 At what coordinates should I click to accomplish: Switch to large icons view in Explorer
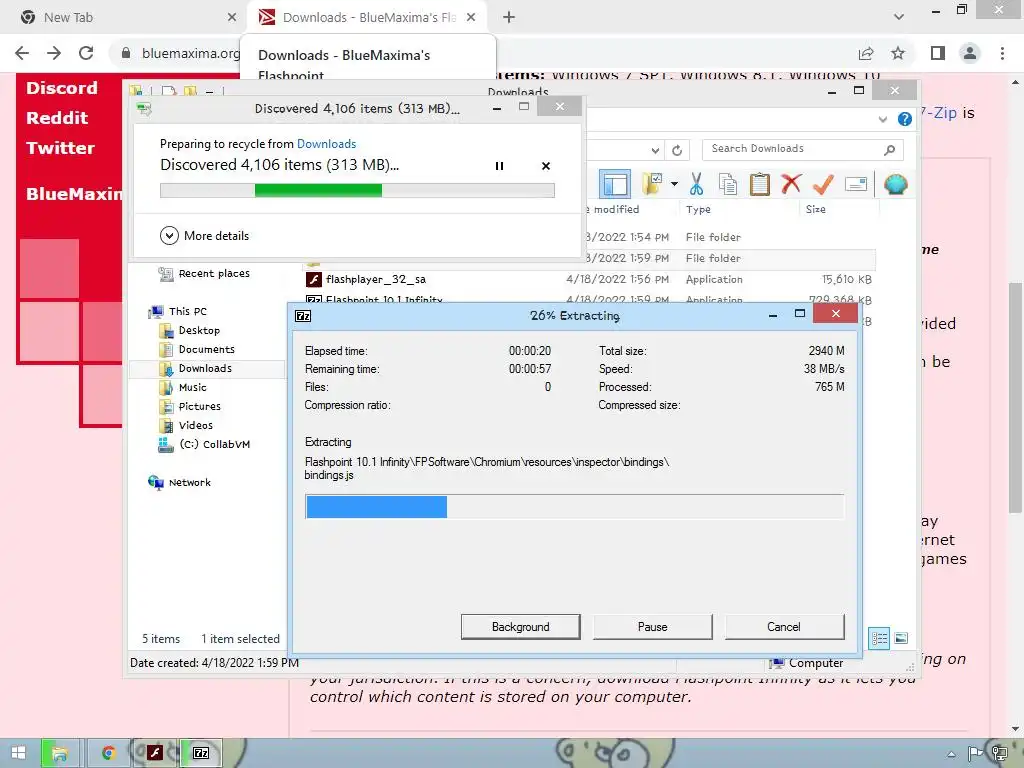[901, 638]
